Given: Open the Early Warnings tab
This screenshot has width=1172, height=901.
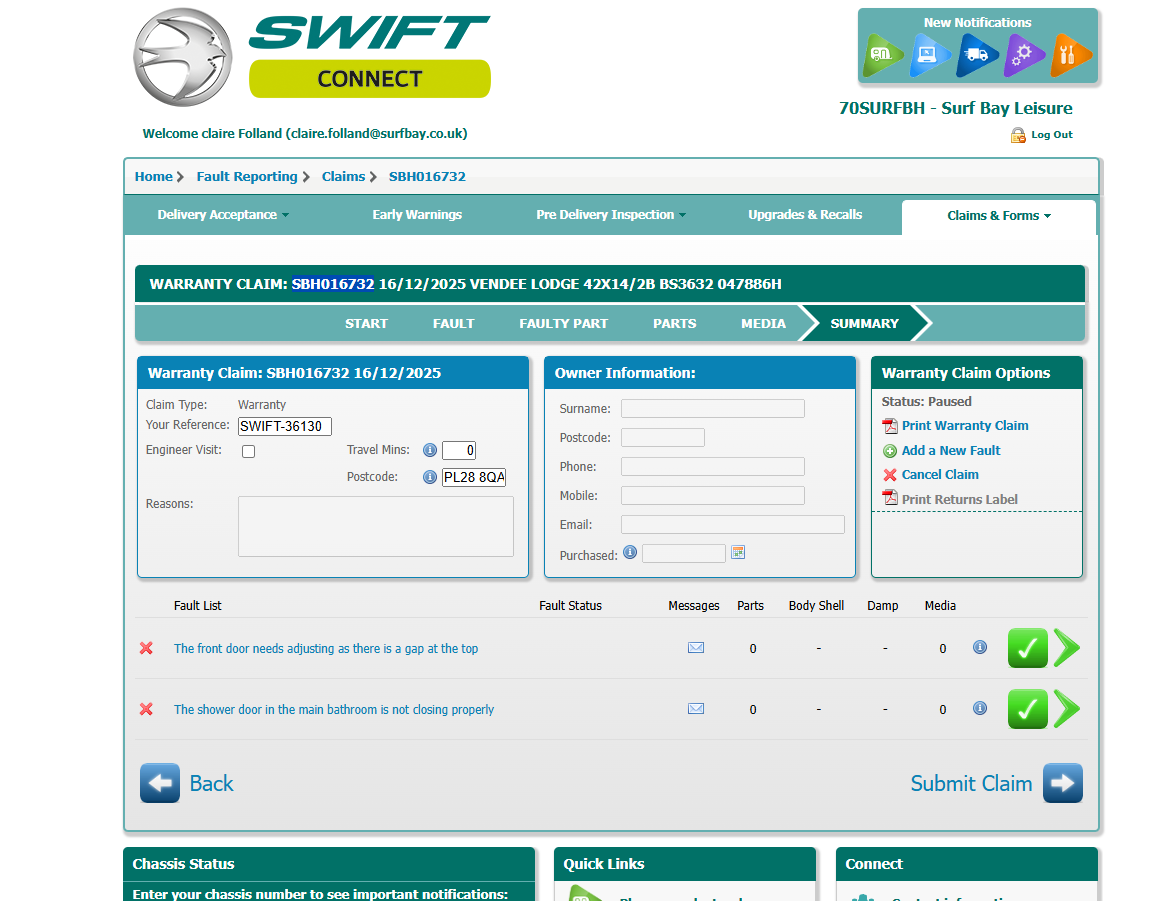Looking at the screenshot, I should pos(417,215).
